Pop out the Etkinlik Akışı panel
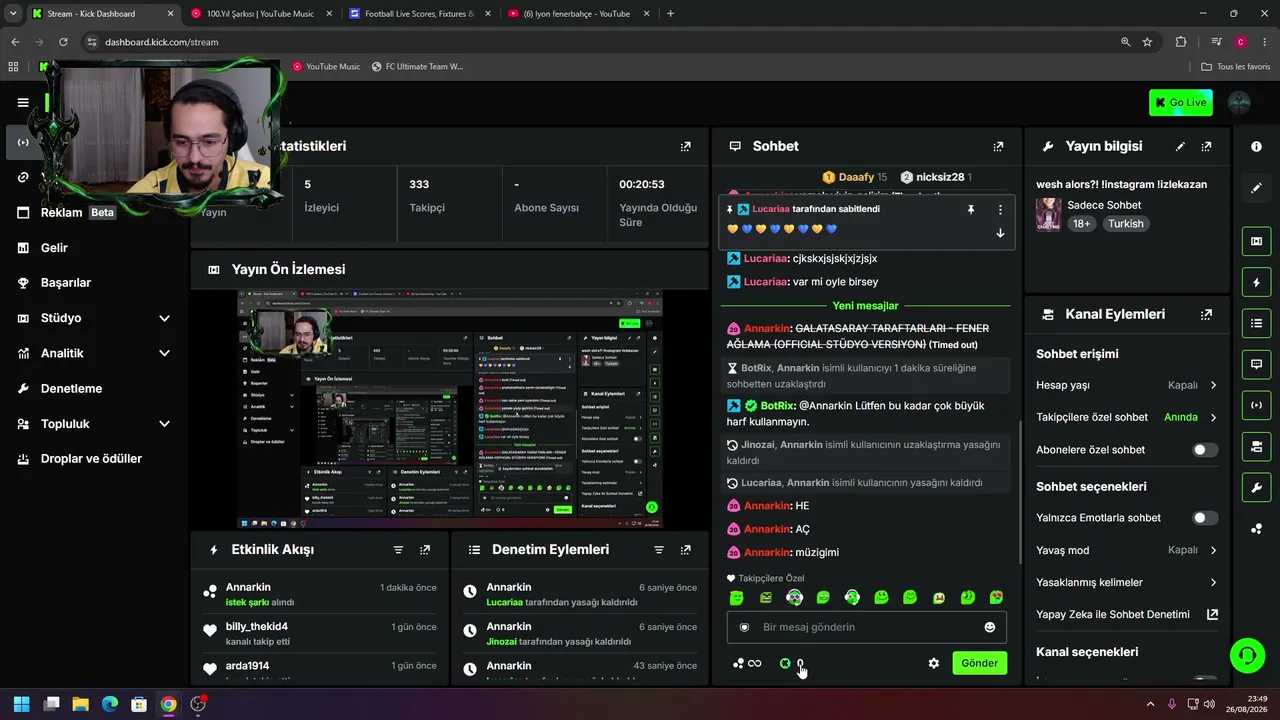This screenshot has height=720, width=1280. pyautogui.click(x=425, y=550)
